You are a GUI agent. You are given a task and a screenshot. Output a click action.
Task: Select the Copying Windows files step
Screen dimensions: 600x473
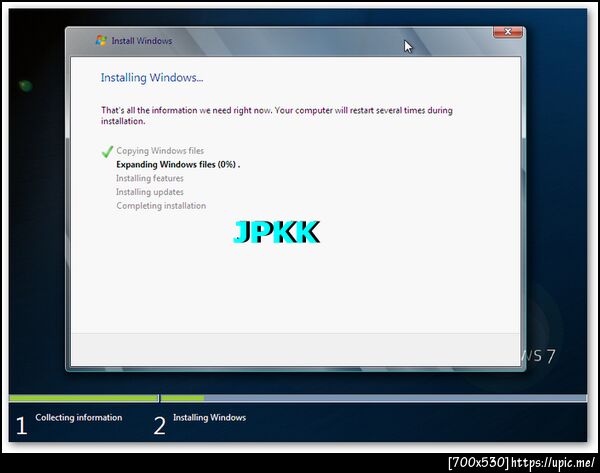pyautogui.click(x=160, y=151)
